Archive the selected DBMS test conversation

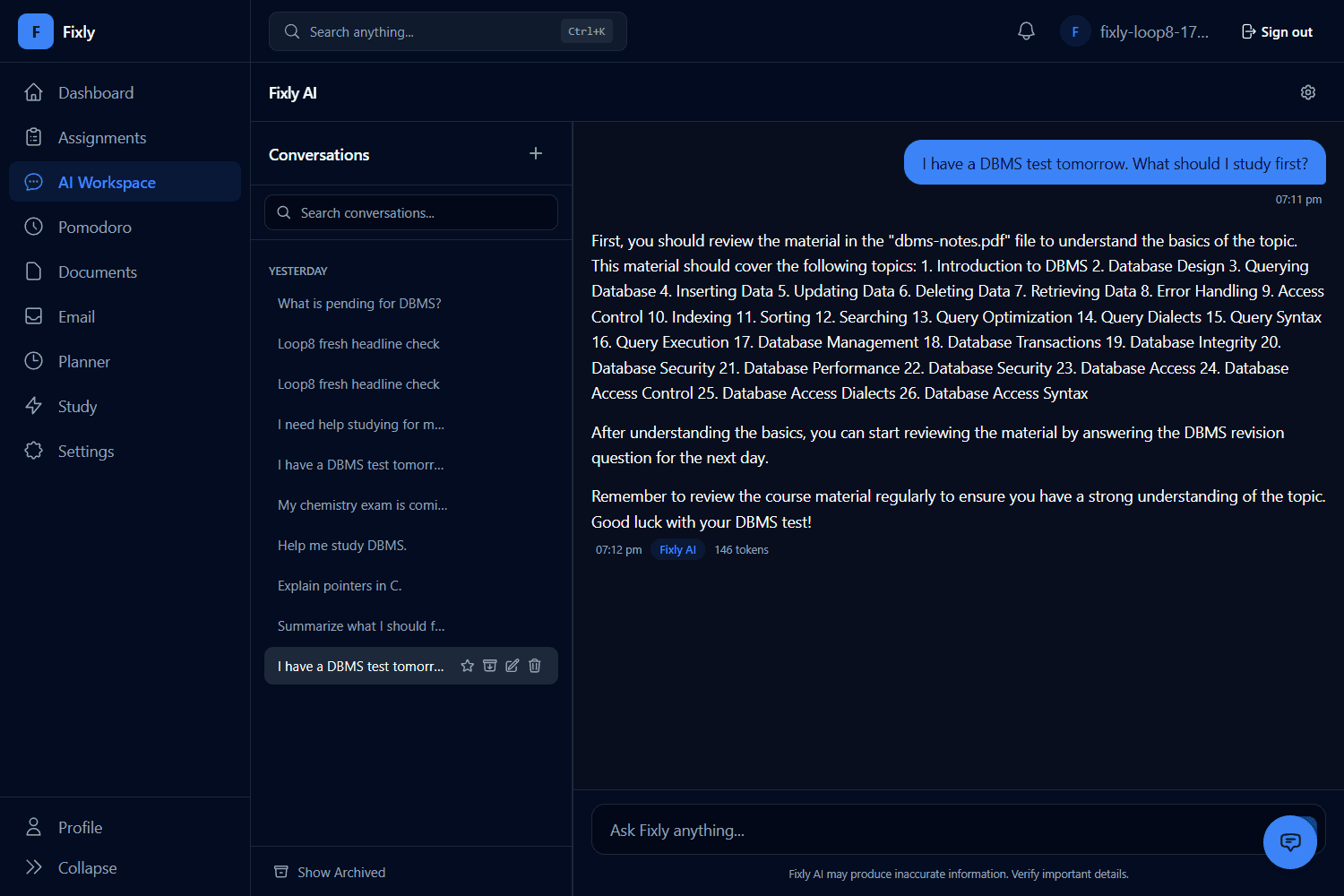point(490,666)
